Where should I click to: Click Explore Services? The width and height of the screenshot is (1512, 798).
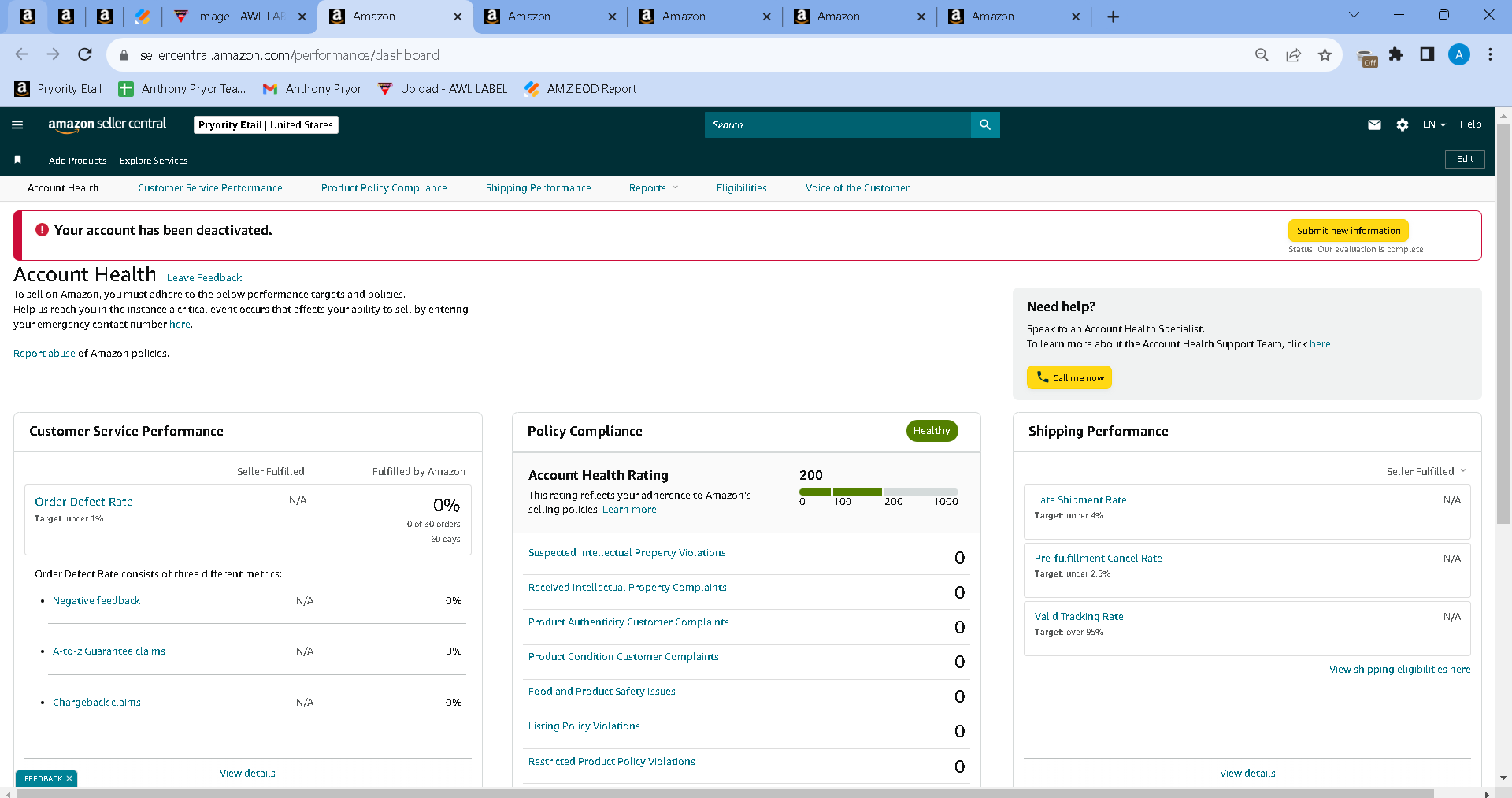(x=154, y=161)
